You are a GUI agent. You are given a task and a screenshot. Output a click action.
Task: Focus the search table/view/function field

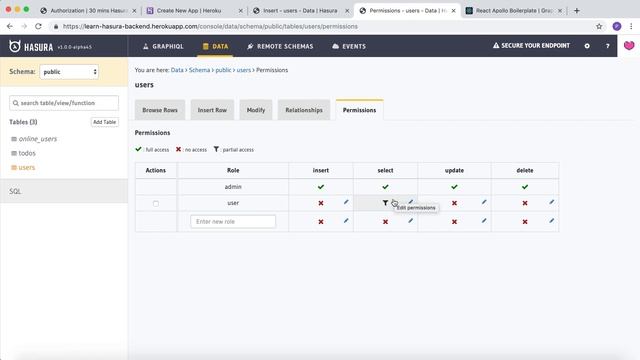pyautogui.click(x=64, y=103)
